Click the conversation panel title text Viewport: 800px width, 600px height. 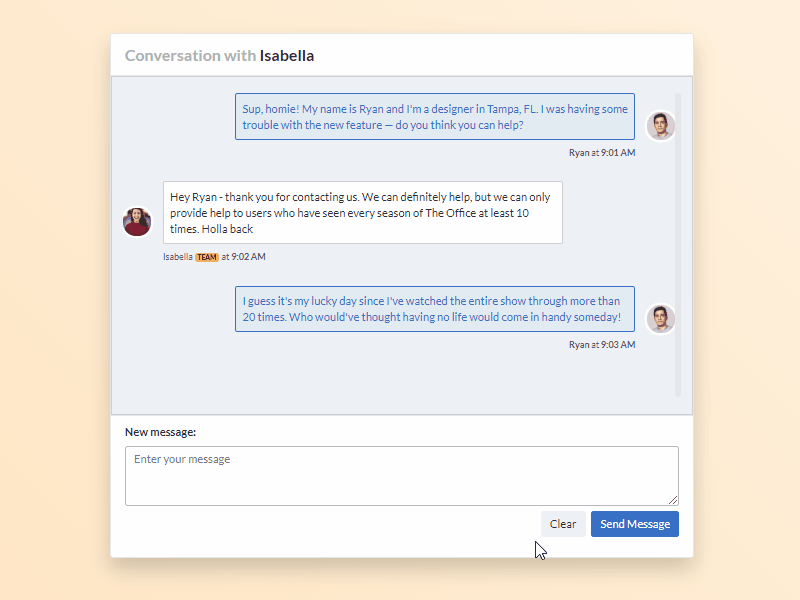coord(220,56)
